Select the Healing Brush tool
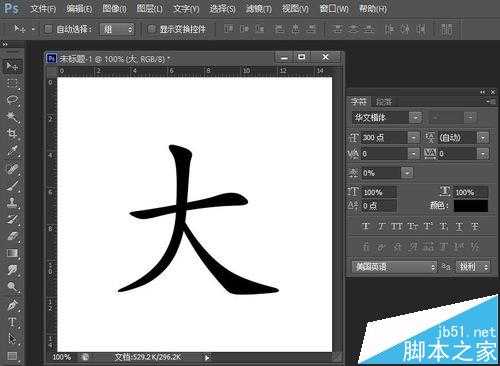Viewport: 500px width, 366px height. point(12,168)
